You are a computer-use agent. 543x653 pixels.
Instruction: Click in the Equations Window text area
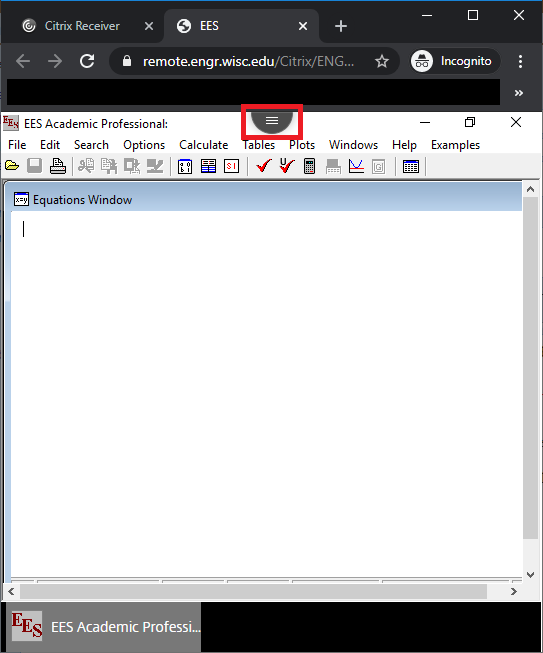266,394
